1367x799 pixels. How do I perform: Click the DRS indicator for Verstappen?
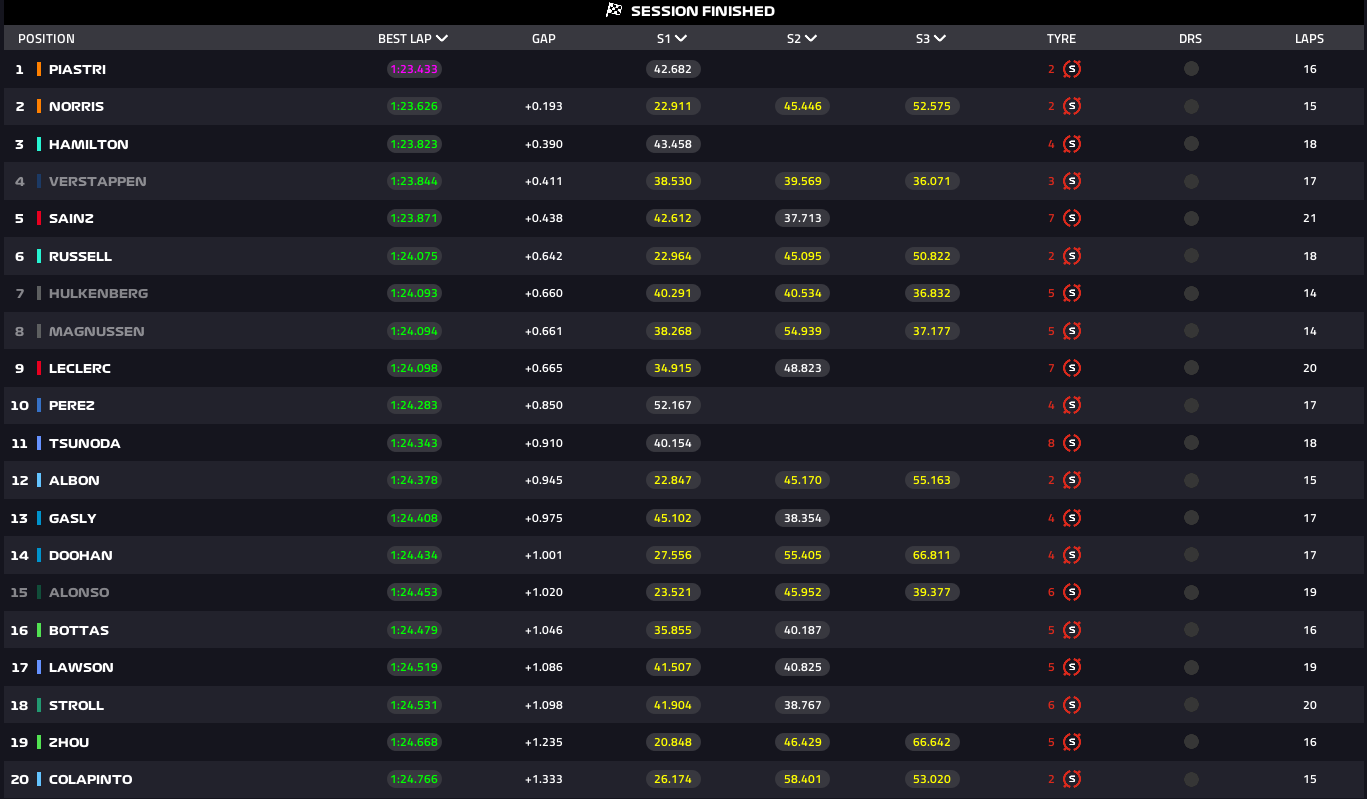point(1191,181)
